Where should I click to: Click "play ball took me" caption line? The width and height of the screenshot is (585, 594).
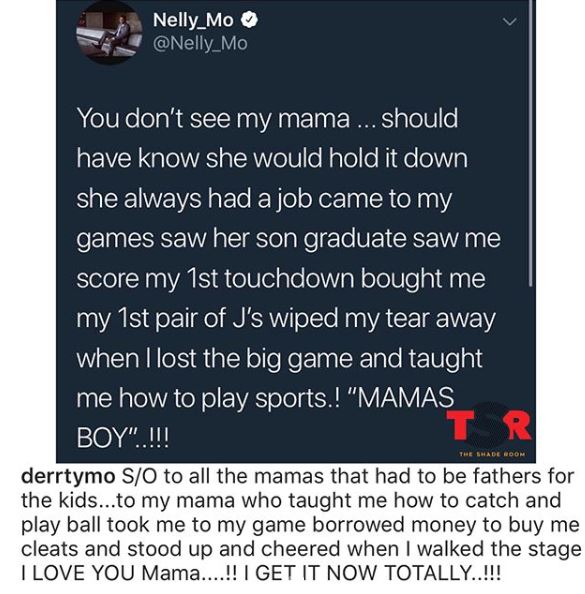coord(300,525)
